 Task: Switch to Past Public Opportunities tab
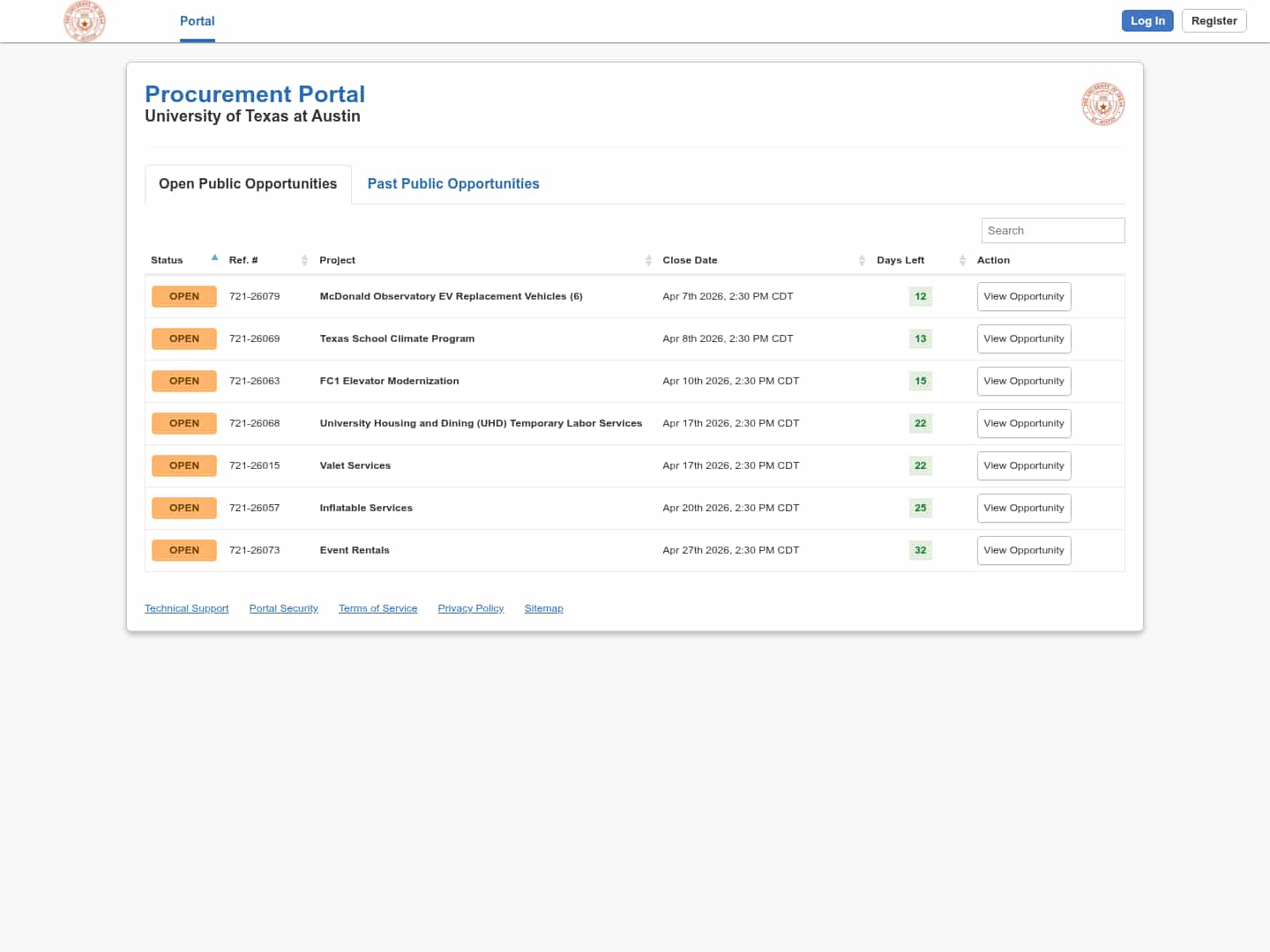pyautogui.click(x=452, y=183)
